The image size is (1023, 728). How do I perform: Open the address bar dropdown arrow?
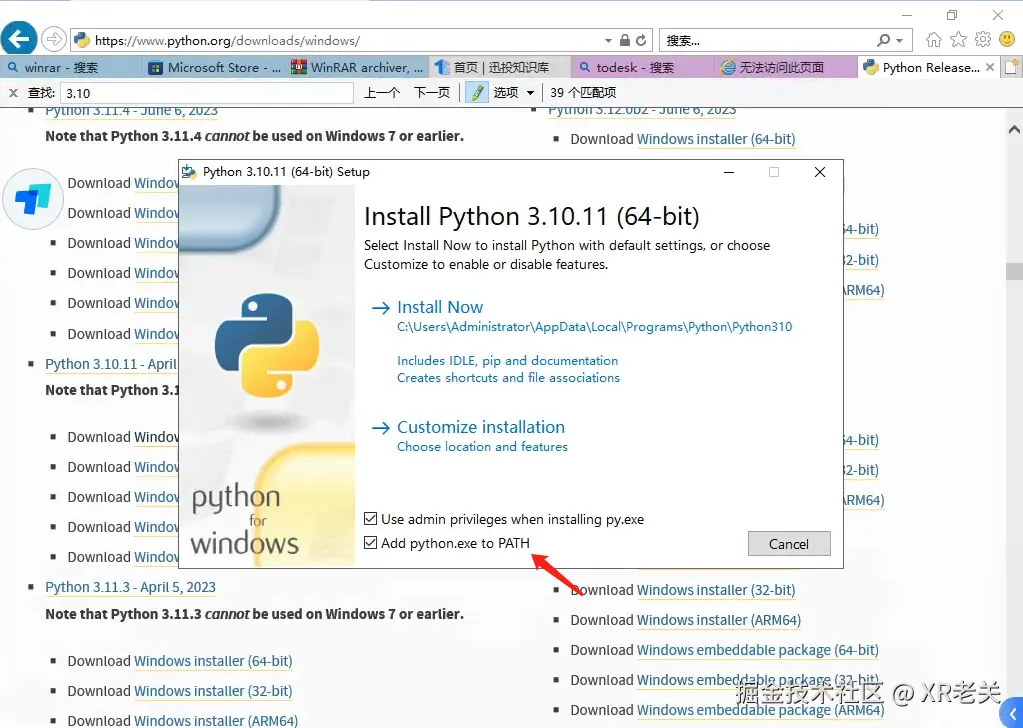coord(608,40)
